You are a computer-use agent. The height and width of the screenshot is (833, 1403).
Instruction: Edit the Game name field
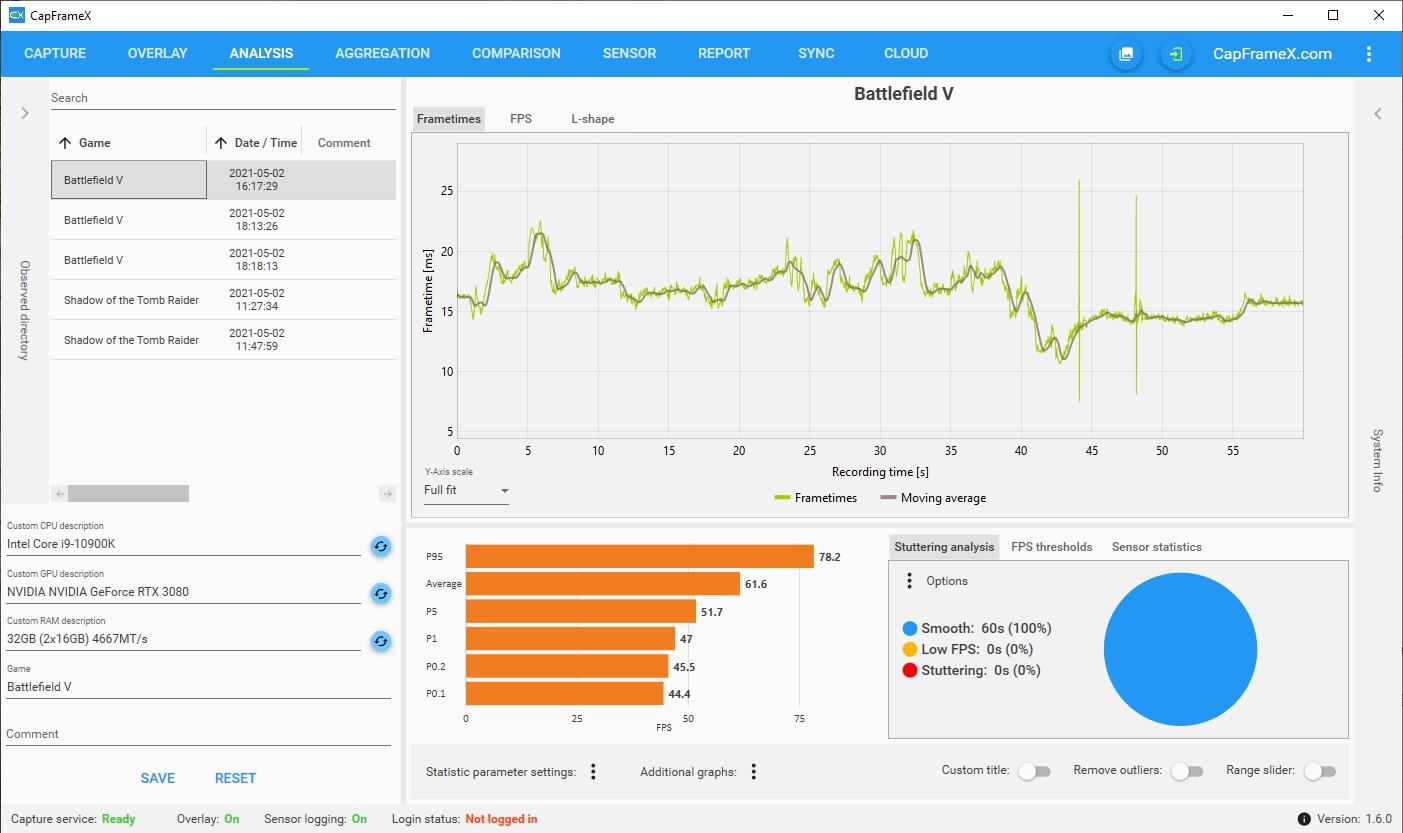[x=198, y=687]
